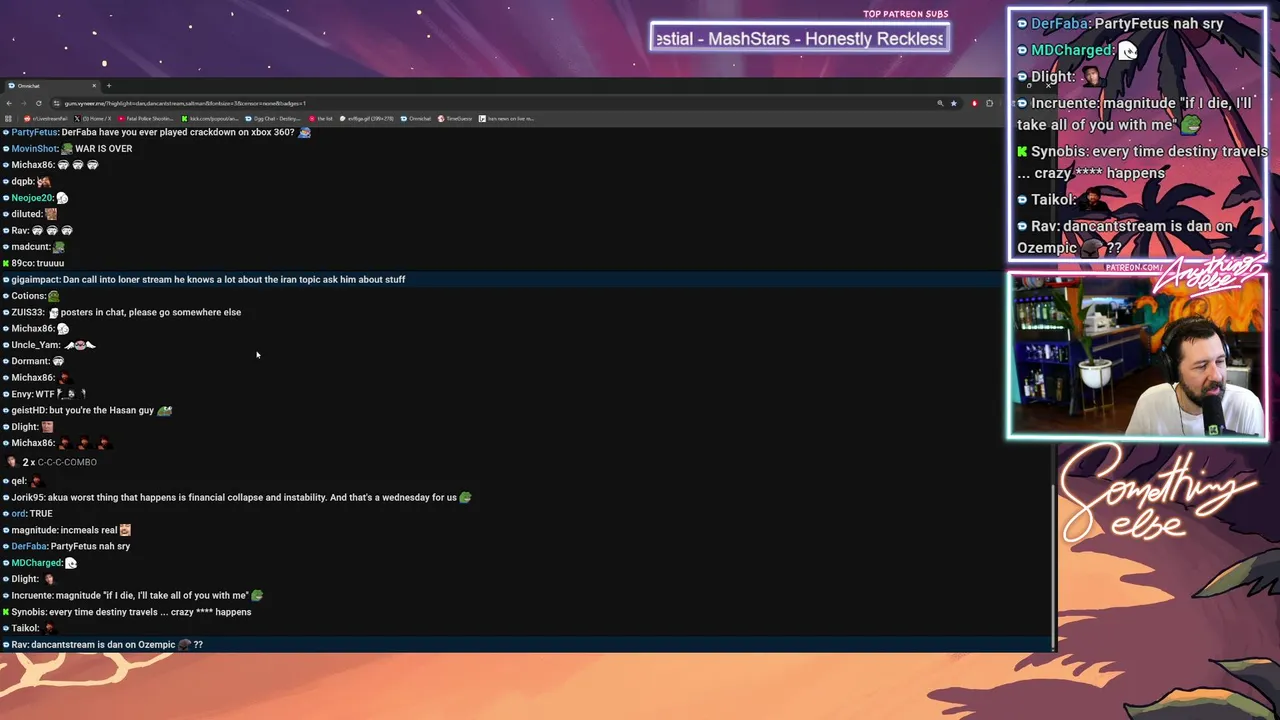This screenshot has width=1280, height=720.
Task: Open the Omnichat bookmark
Action: 416,118
